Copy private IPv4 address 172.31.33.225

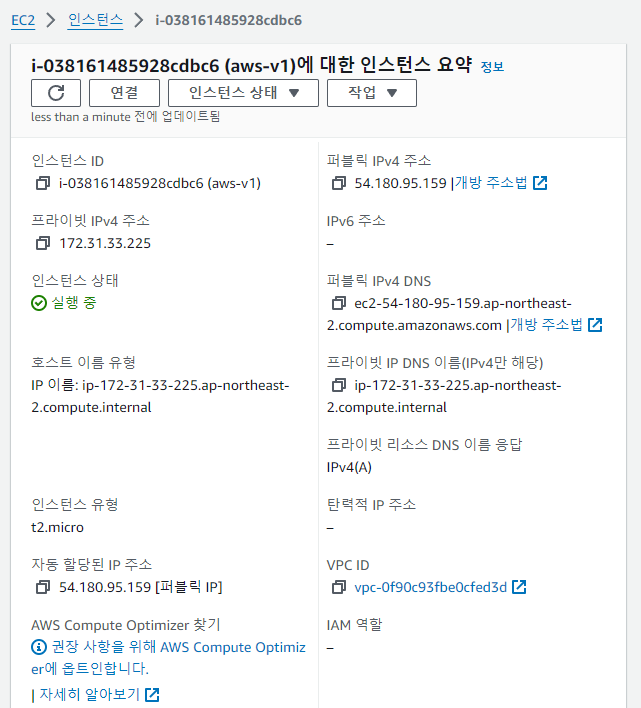(43, 243)
